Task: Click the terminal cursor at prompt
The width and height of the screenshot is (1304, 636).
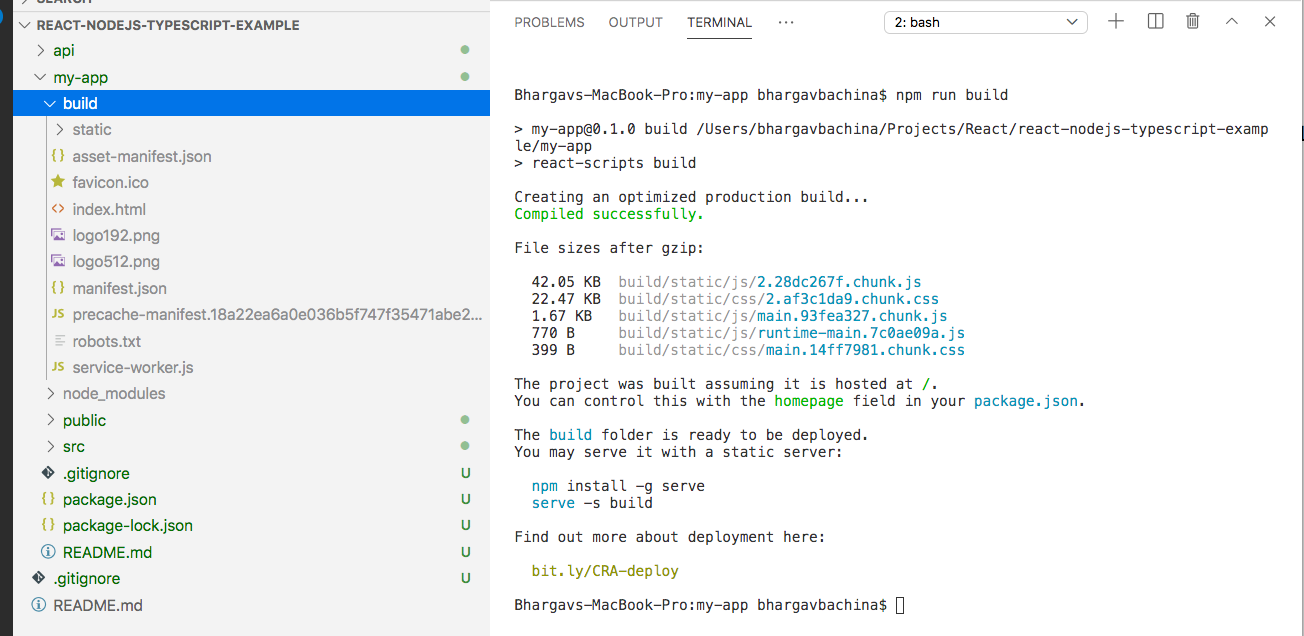Action: [900, 605]
